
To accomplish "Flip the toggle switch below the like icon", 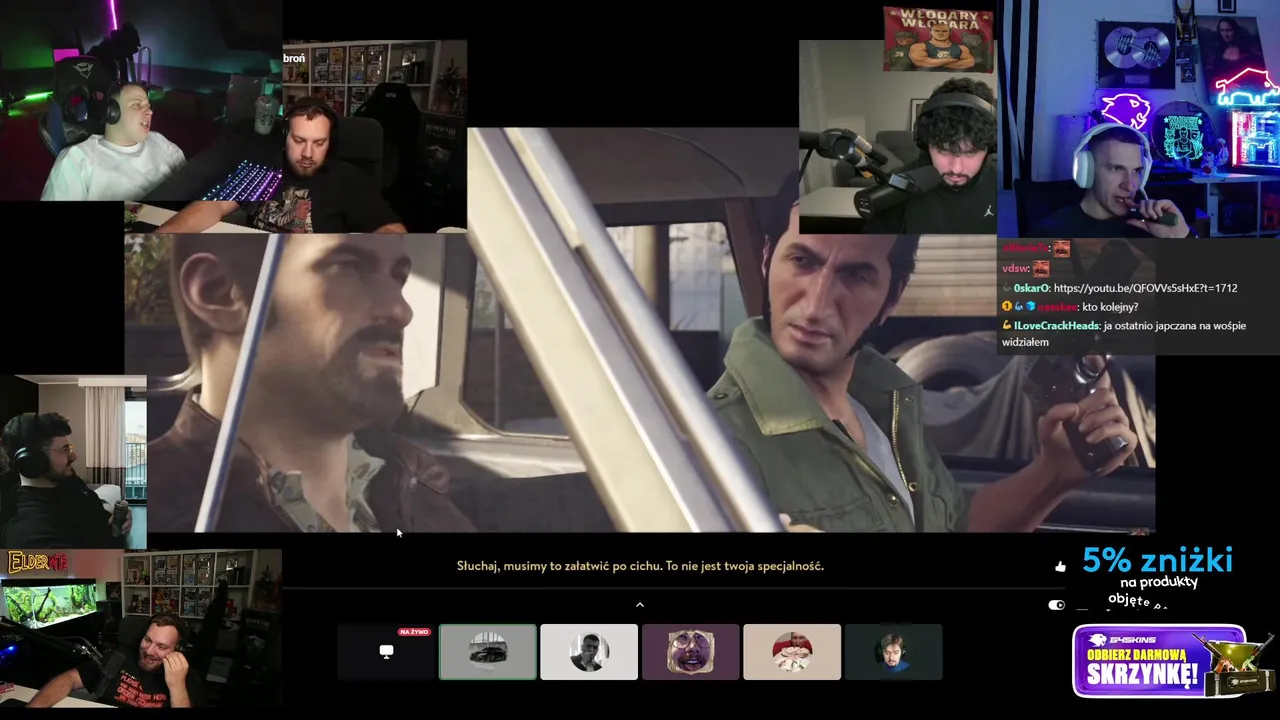I will click(x=1056, y=605).
